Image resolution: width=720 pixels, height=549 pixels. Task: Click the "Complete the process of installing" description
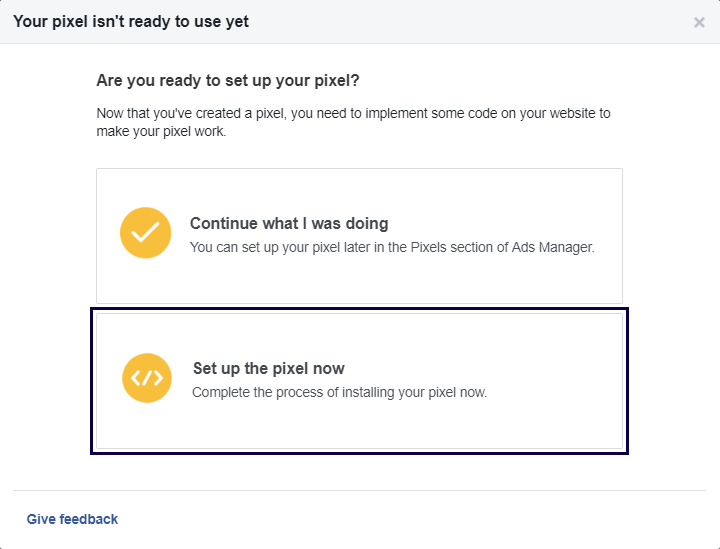(339, 393)
